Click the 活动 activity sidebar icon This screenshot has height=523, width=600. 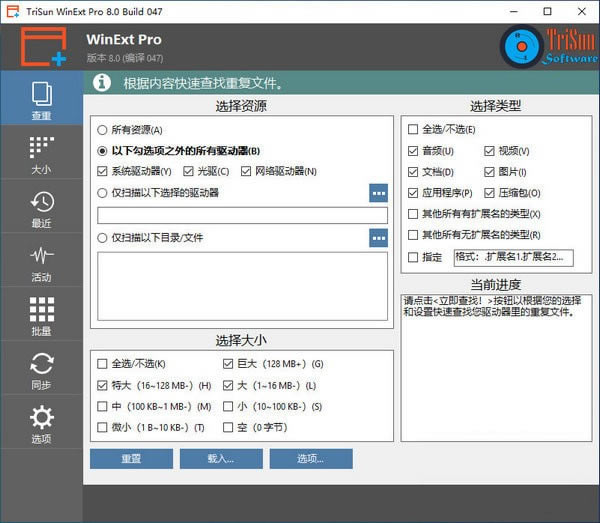[x=41, y=257]
